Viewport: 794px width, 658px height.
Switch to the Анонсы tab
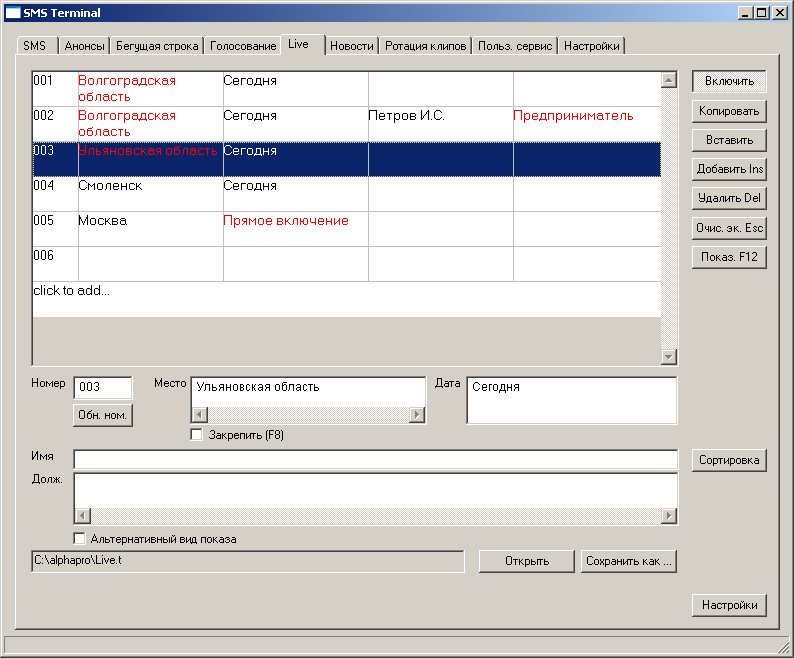pyautogui.click(x=84, y=46)
